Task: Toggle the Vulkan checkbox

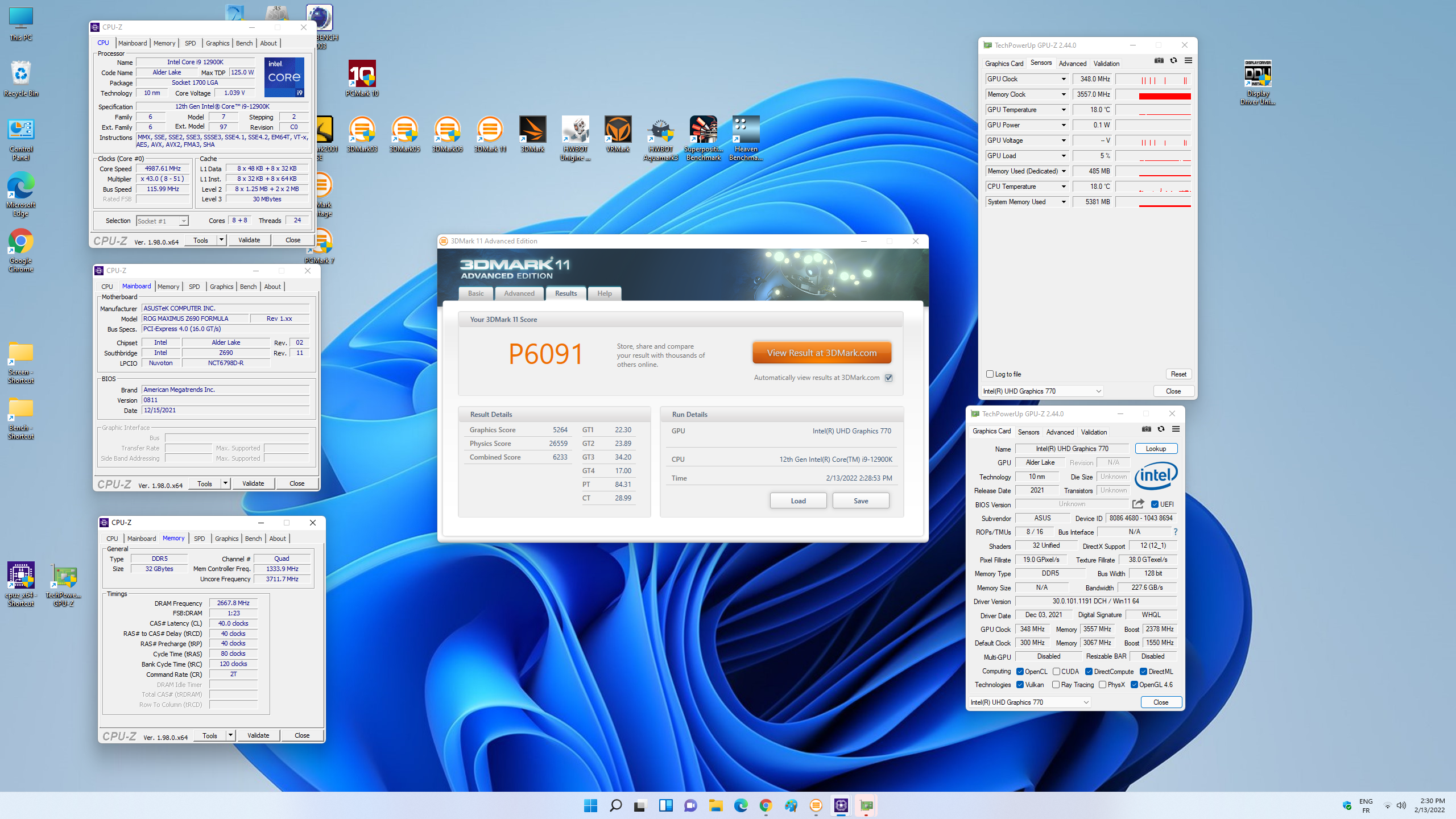Action: [x=1020, y=685]
